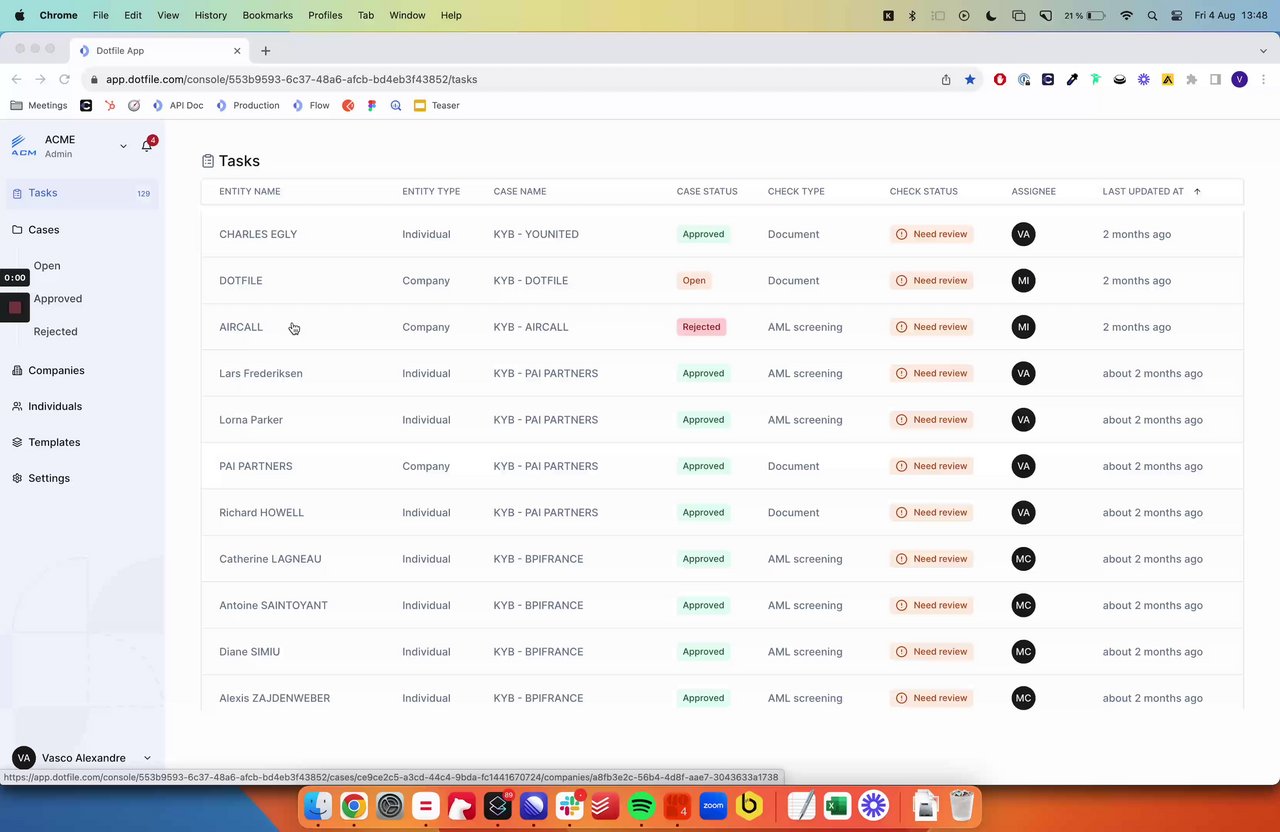Screen dimensions: 1280x832
Task: Click the share page icon in address bar
Action: [x=946, y=79]
